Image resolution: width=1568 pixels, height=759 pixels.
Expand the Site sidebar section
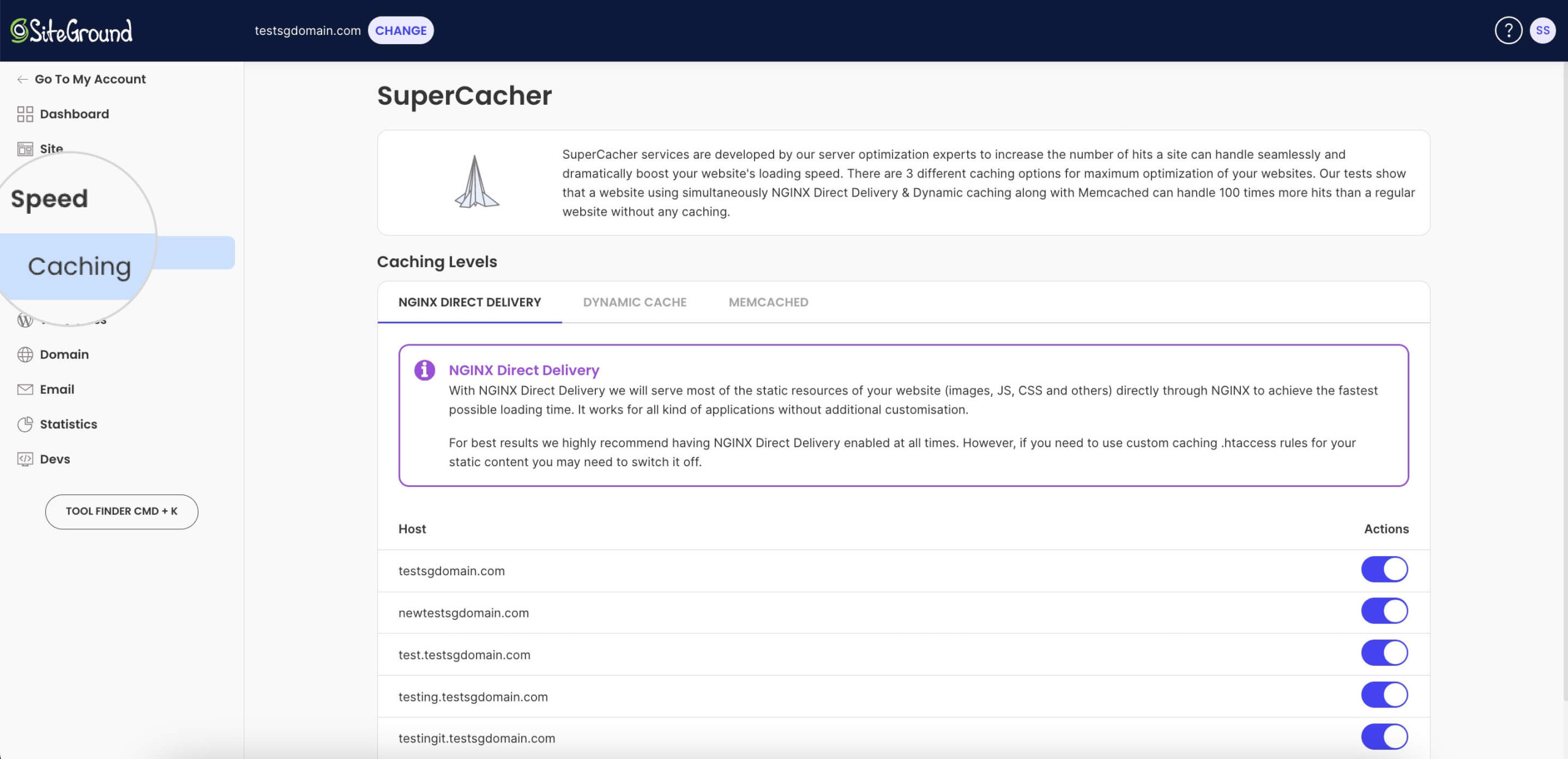(x=51, y=149)
